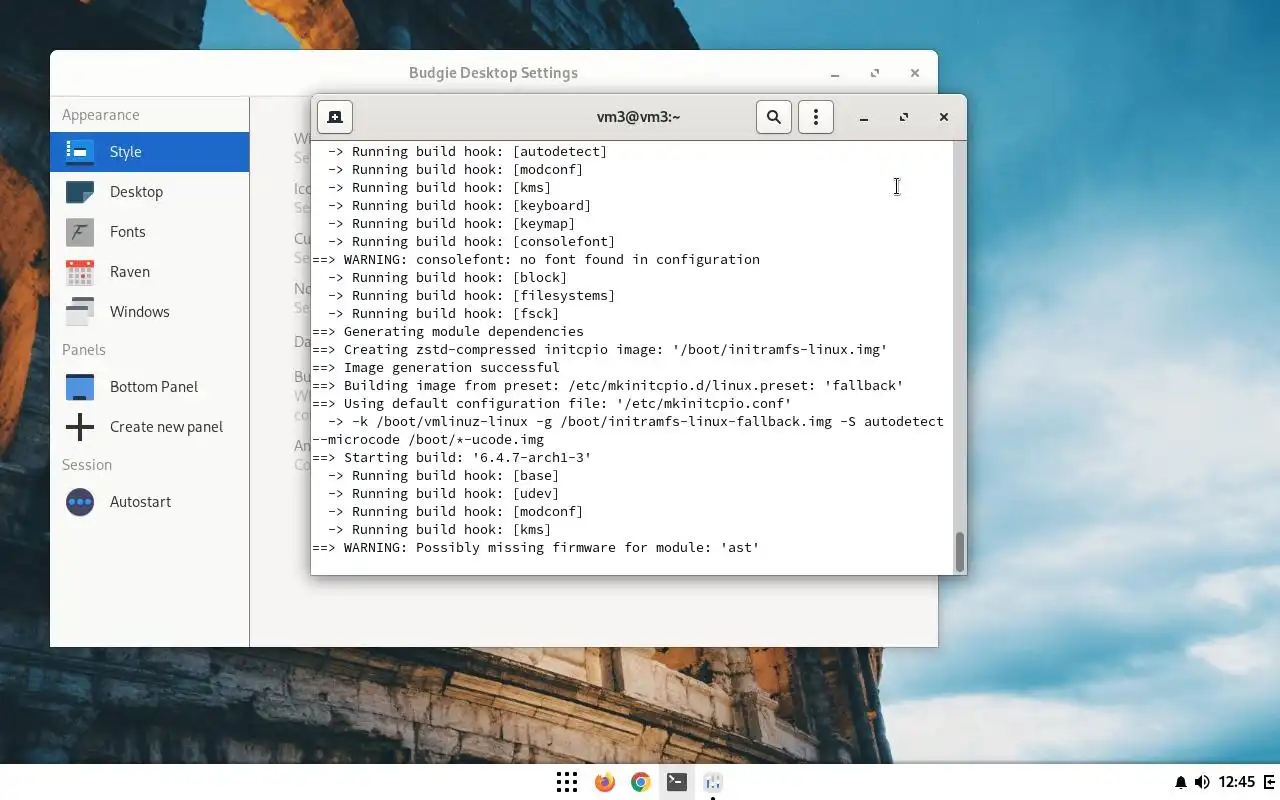Click the '[keymap]' build hook line

tap(452, 224)
